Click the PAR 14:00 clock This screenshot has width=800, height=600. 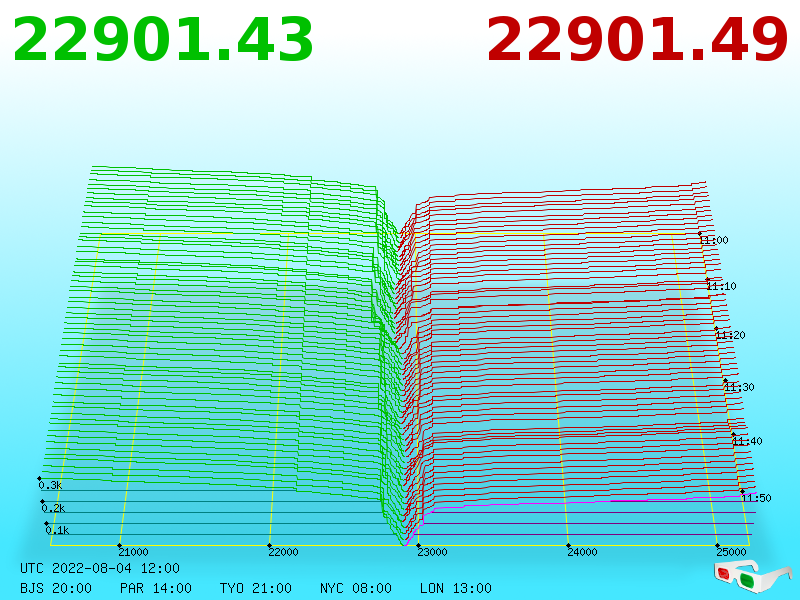coord(156,588)
